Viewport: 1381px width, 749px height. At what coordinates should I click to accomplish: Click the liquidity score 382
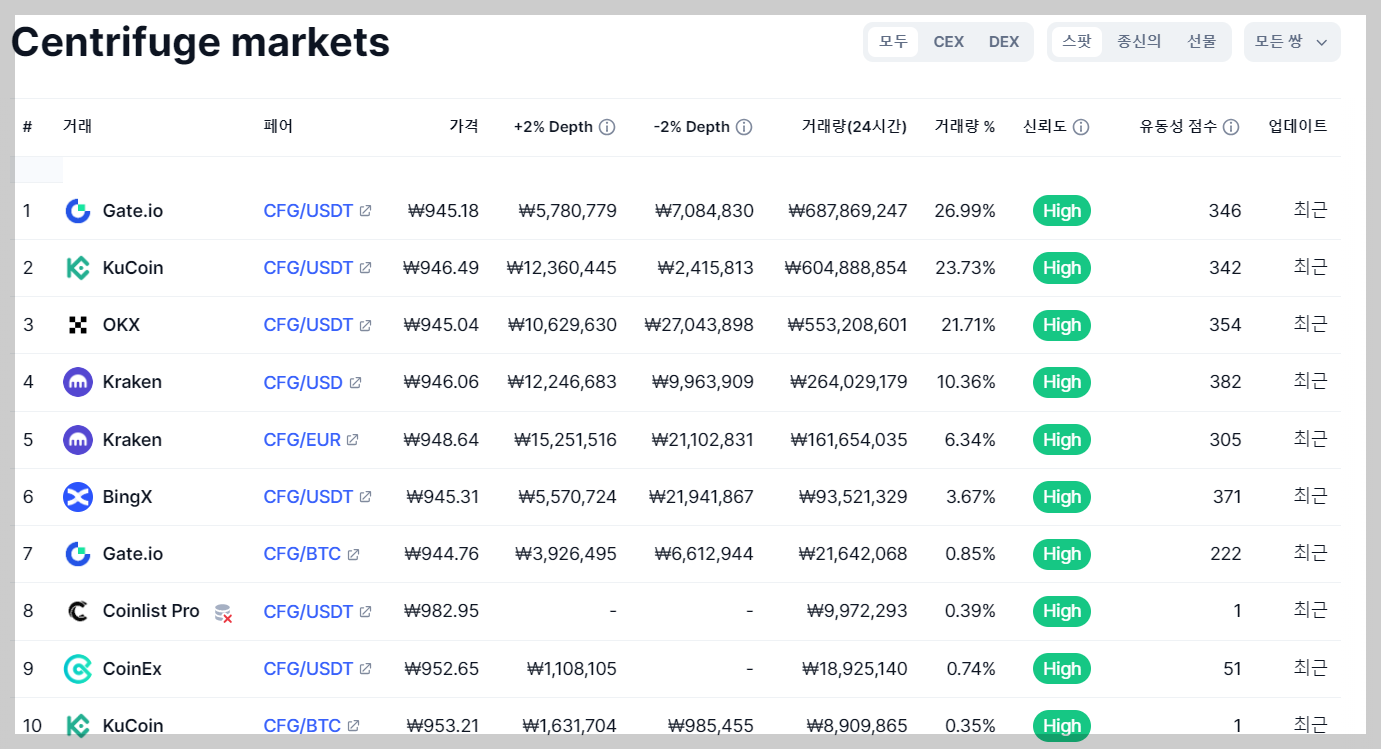[x=1225, y=382]
